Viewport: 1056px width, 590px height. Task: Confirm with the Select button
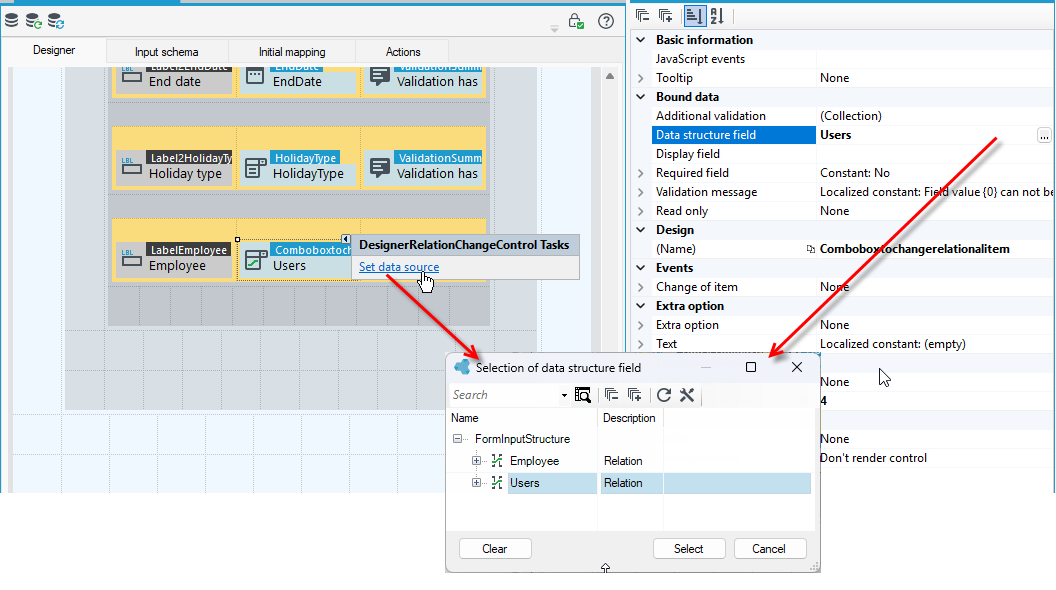coord(689,549)
